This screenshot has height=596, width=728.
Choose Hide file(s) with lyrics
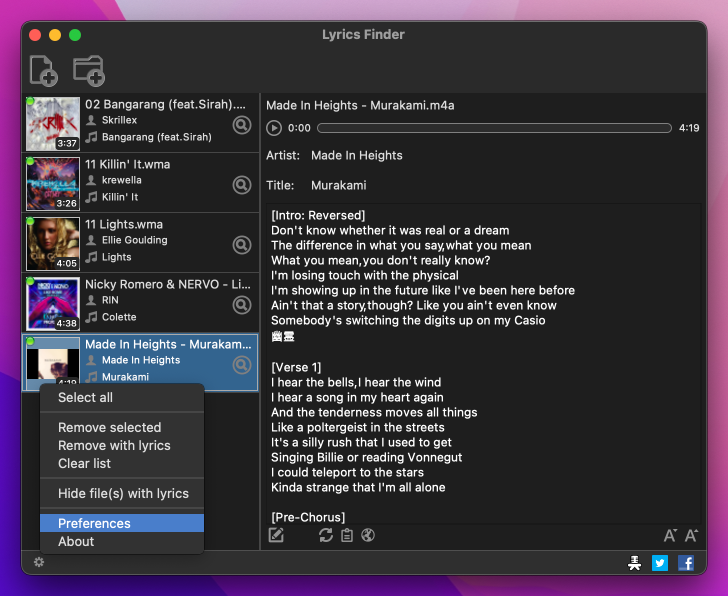[122, 493]
